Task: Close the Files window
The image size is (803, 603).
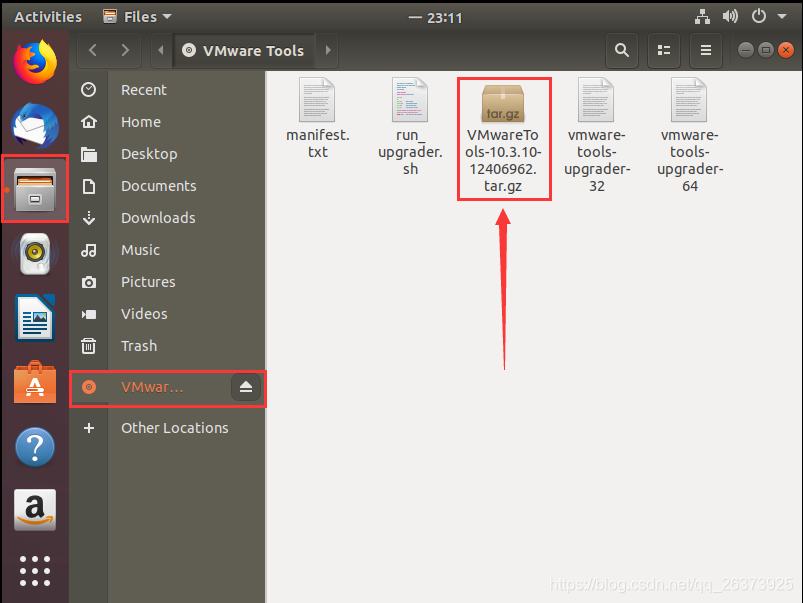Action: pyautogui.click(x=786, y=50)
